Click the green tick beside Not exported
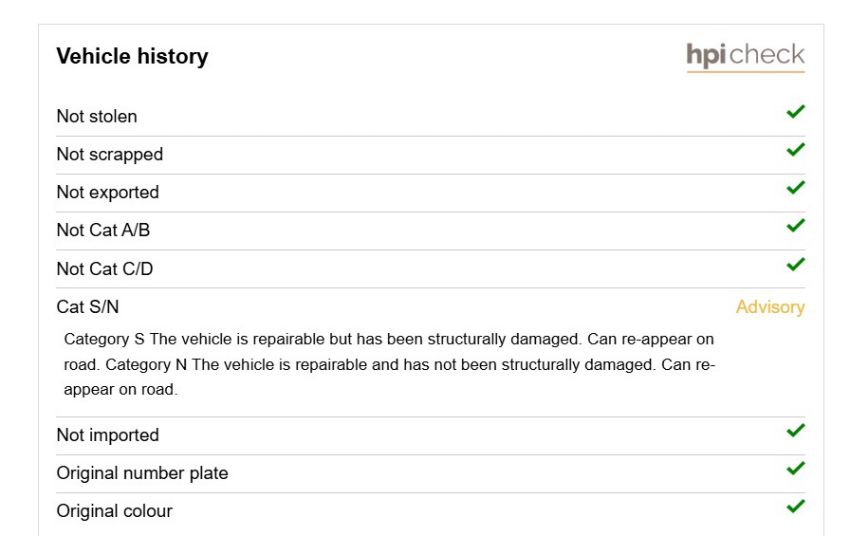 796,188
